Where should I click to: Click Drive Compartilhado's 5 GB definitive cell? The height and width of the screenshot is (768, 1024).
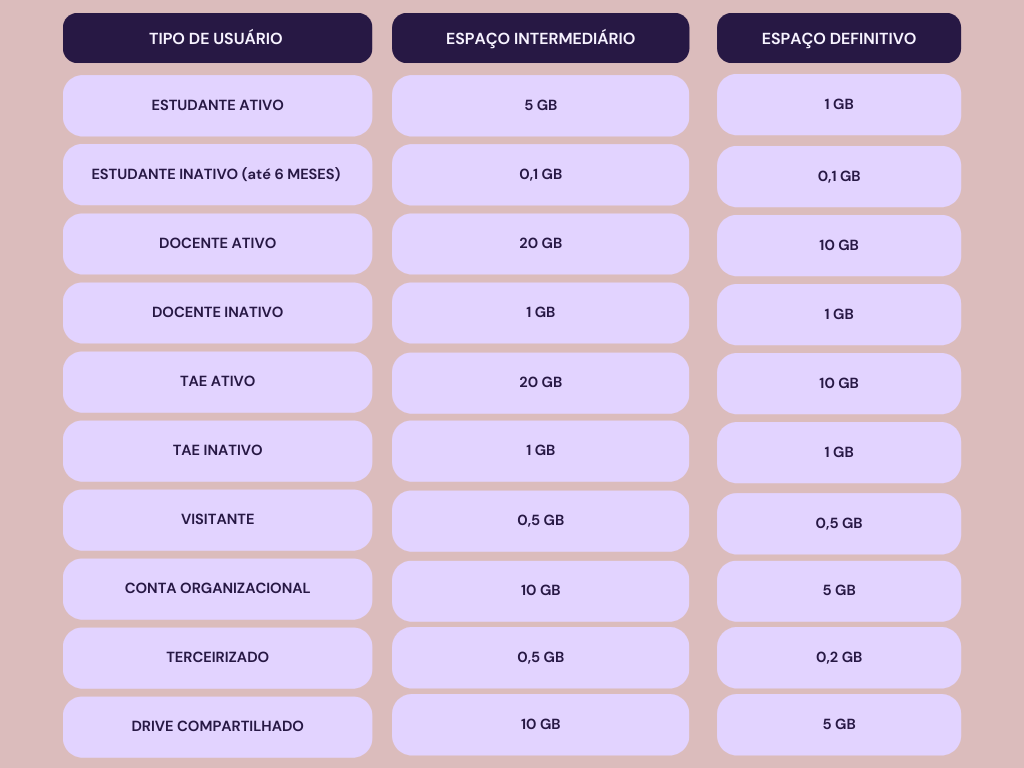[838, 724]
